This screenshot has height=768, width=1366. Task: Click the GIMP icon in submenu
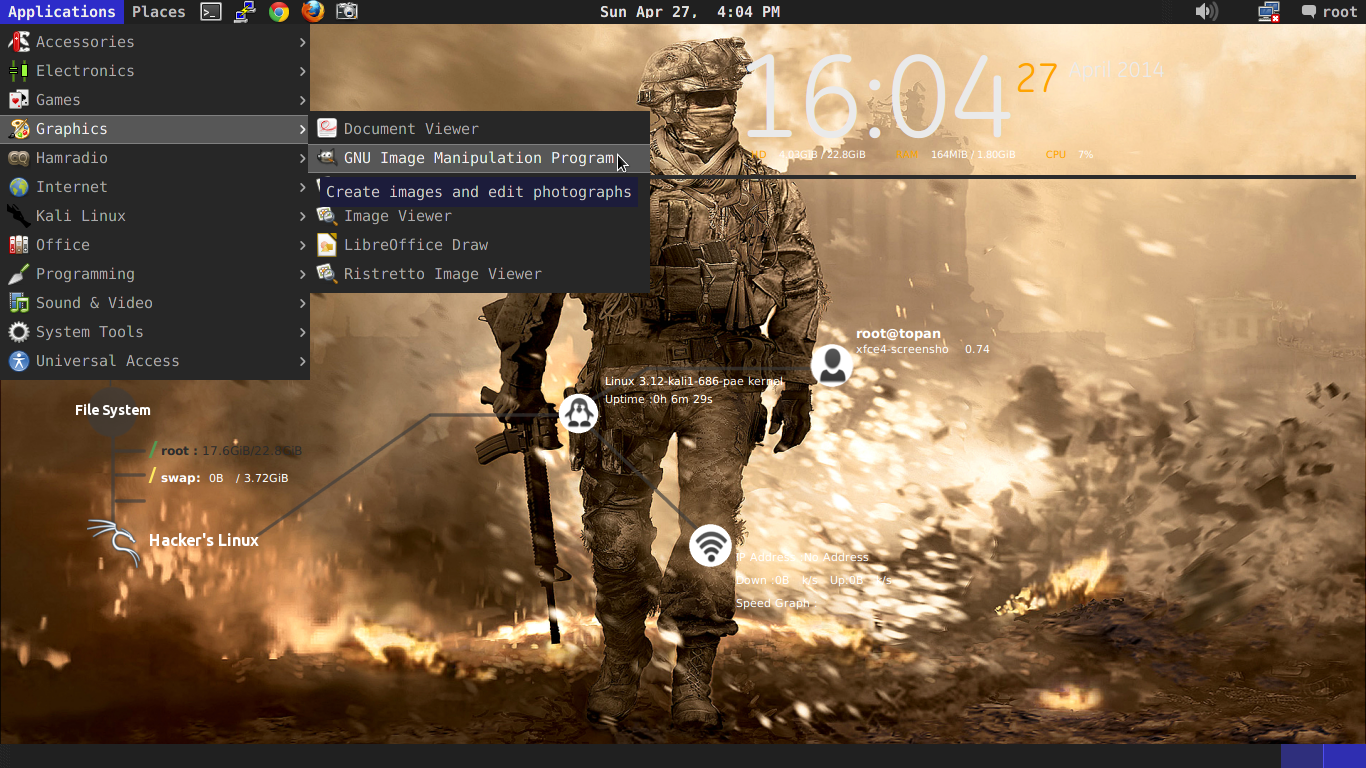[327, 158]
